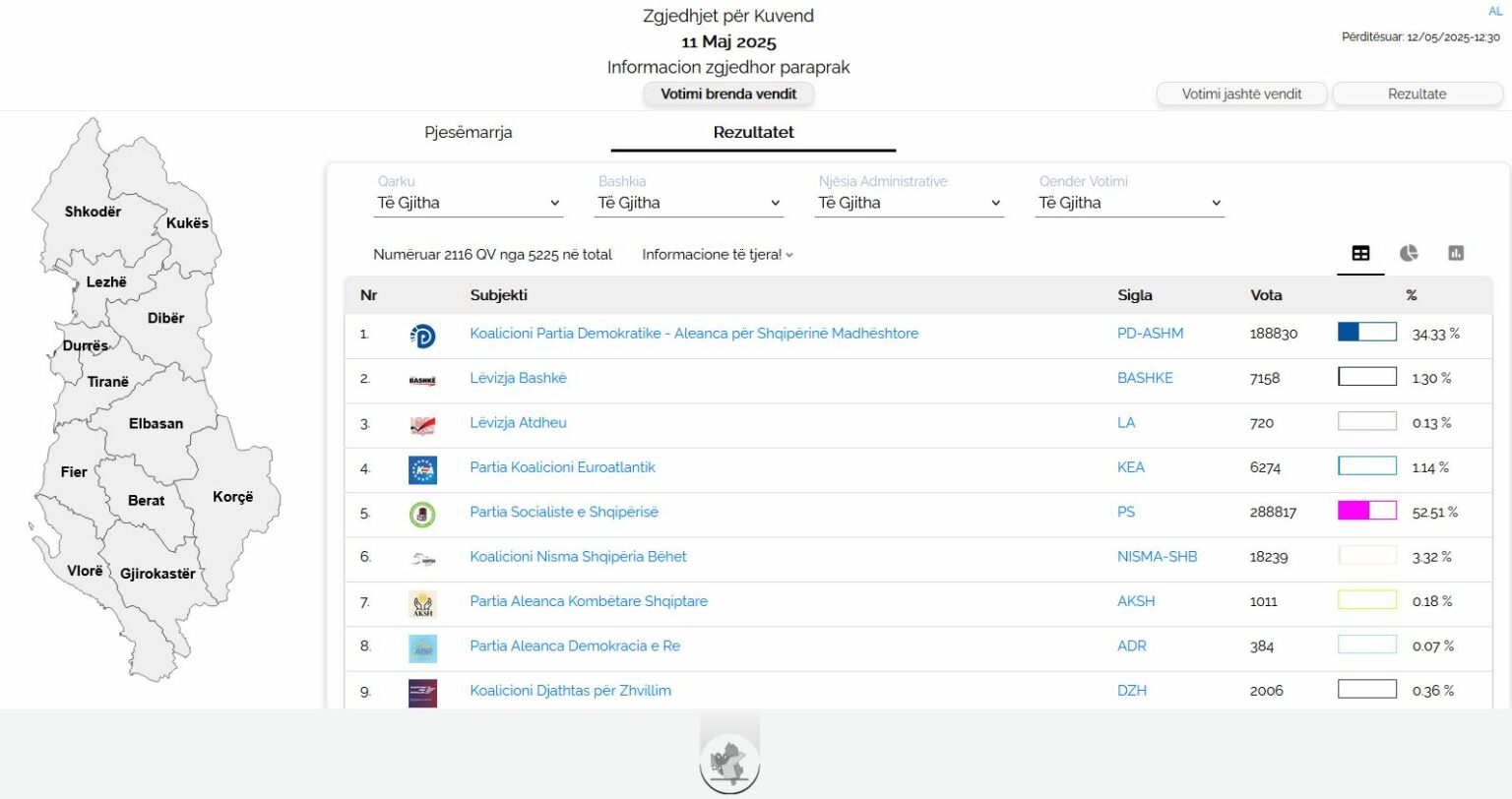
Task: Switch to pie chart view icon
Action: 1409,254
